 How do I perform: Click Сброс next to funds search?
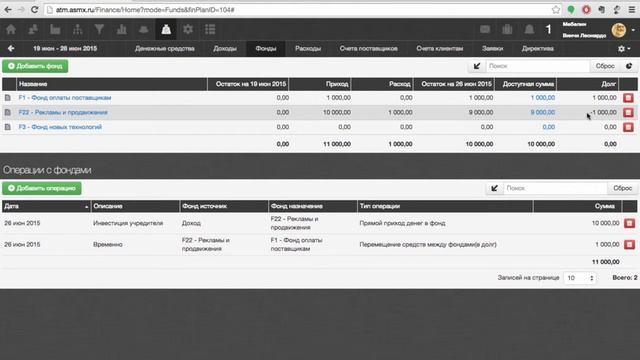click(x=605, y=66)
